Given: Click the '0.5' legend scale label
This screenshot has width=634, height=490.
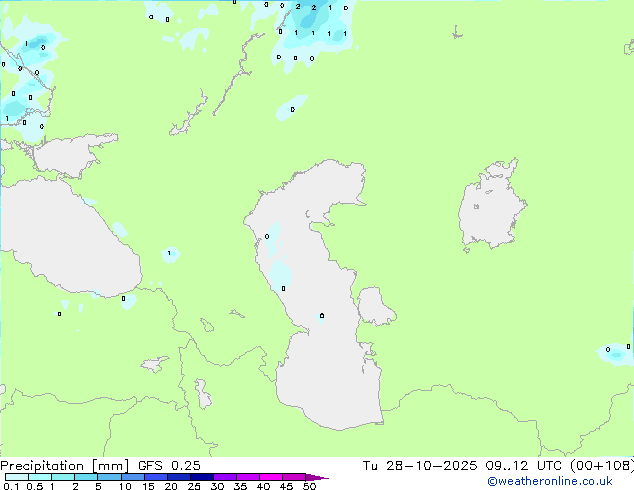Looking at the screenshot, I should point(35,486).
